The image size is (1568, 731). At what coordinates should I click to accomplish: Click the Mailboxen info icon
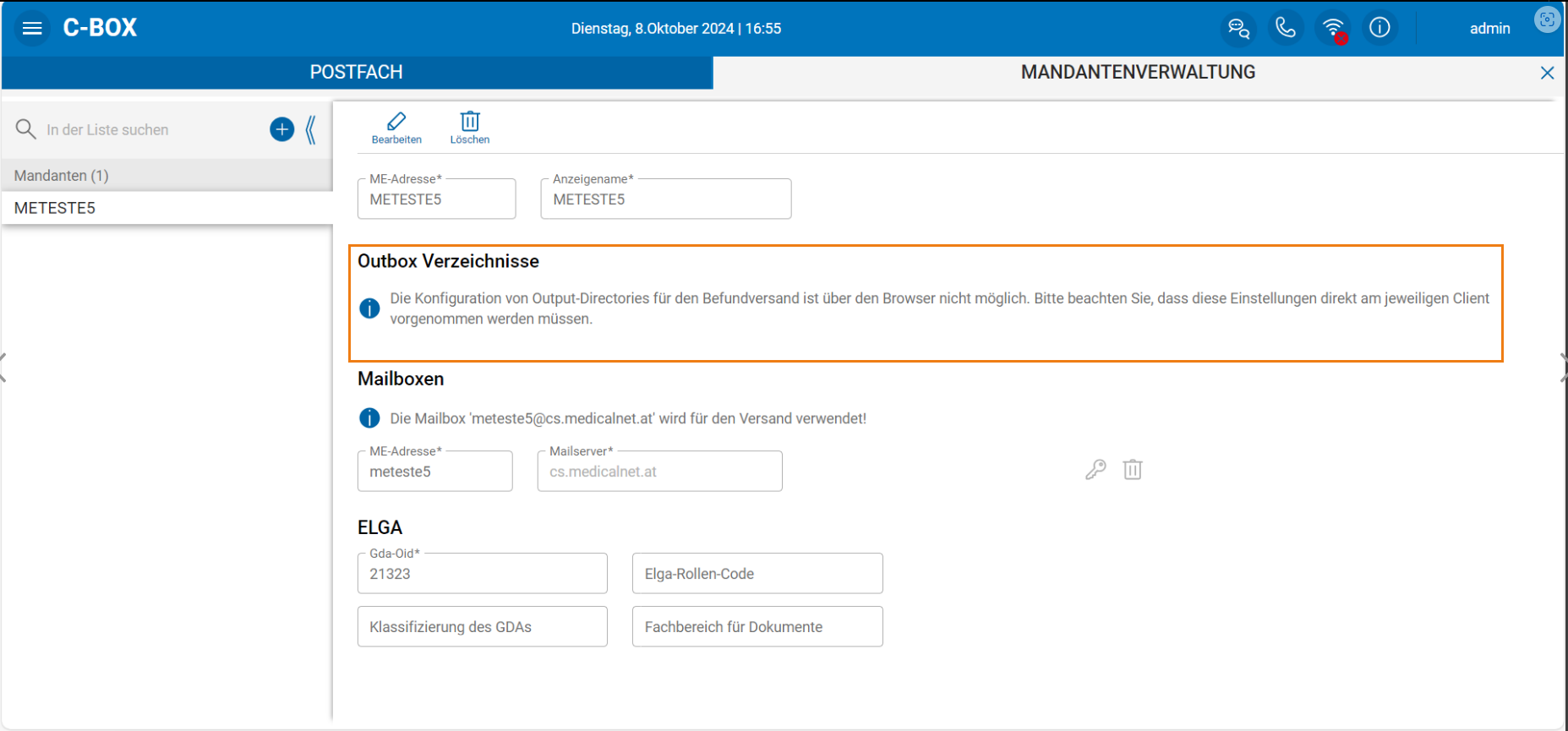[x=369, y=418]
